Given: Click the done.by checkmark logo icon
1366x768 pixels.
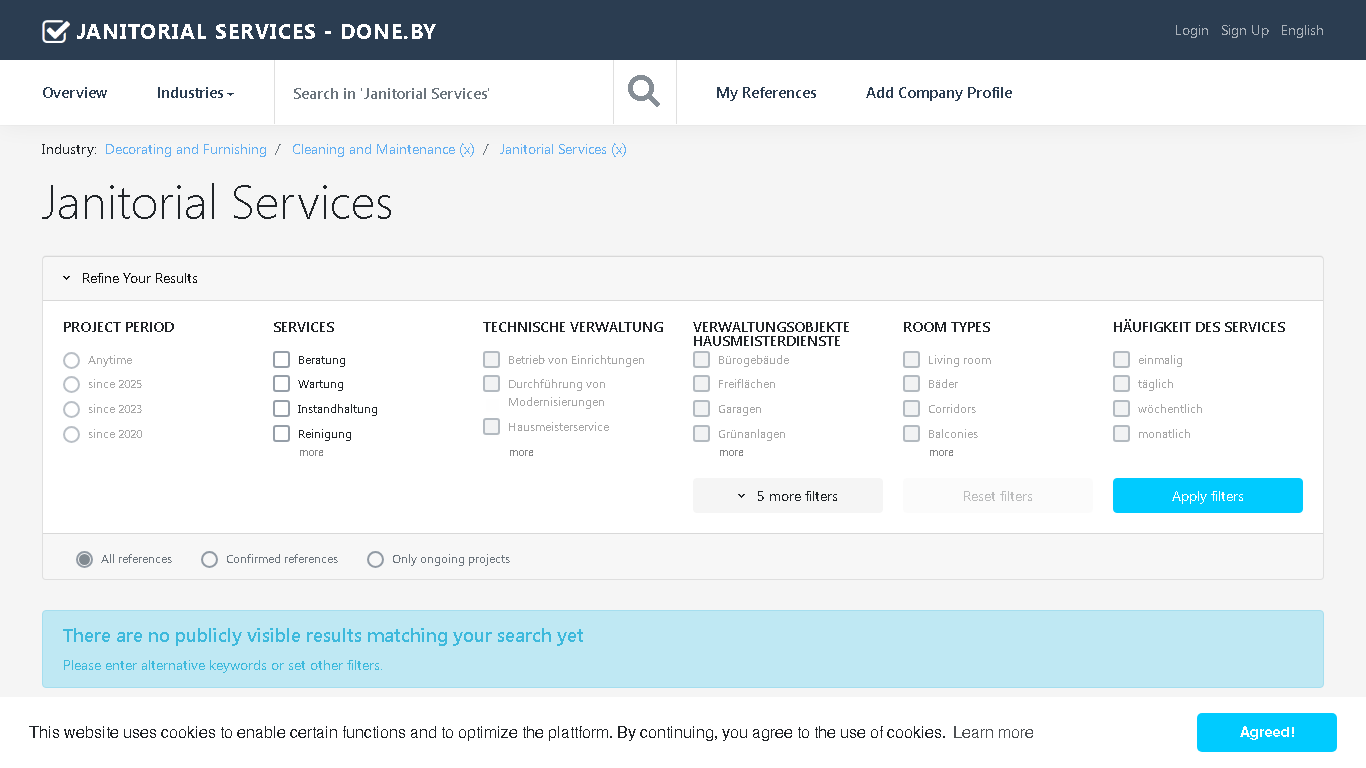Looking at the screenshot, I should point(55,31).
